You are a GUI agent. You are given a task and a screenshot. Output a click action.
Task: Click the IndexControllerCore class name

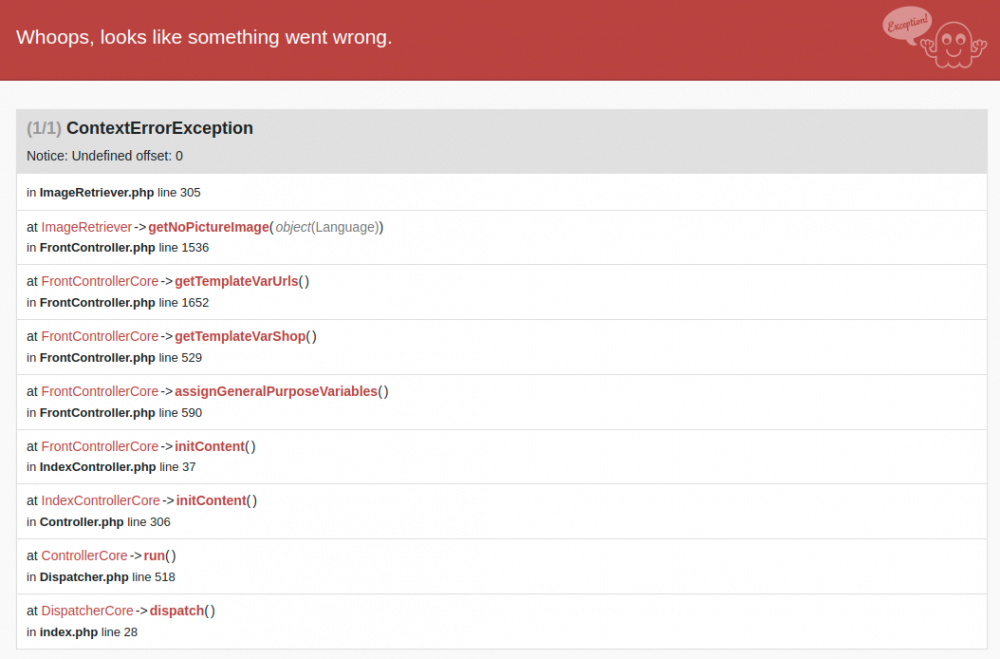coord(100,500)
